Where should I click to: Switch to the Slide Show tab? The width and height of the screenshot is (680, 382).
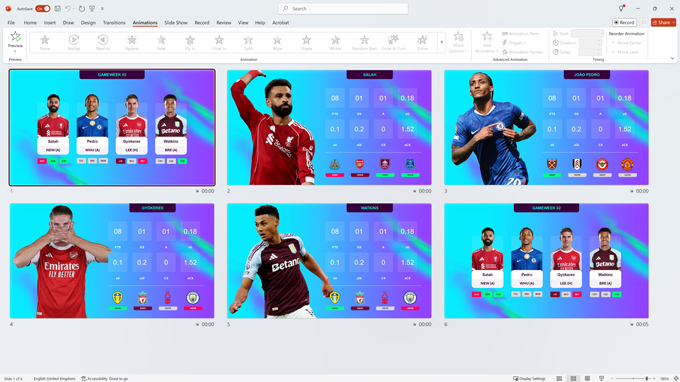[x=176, y=23]
